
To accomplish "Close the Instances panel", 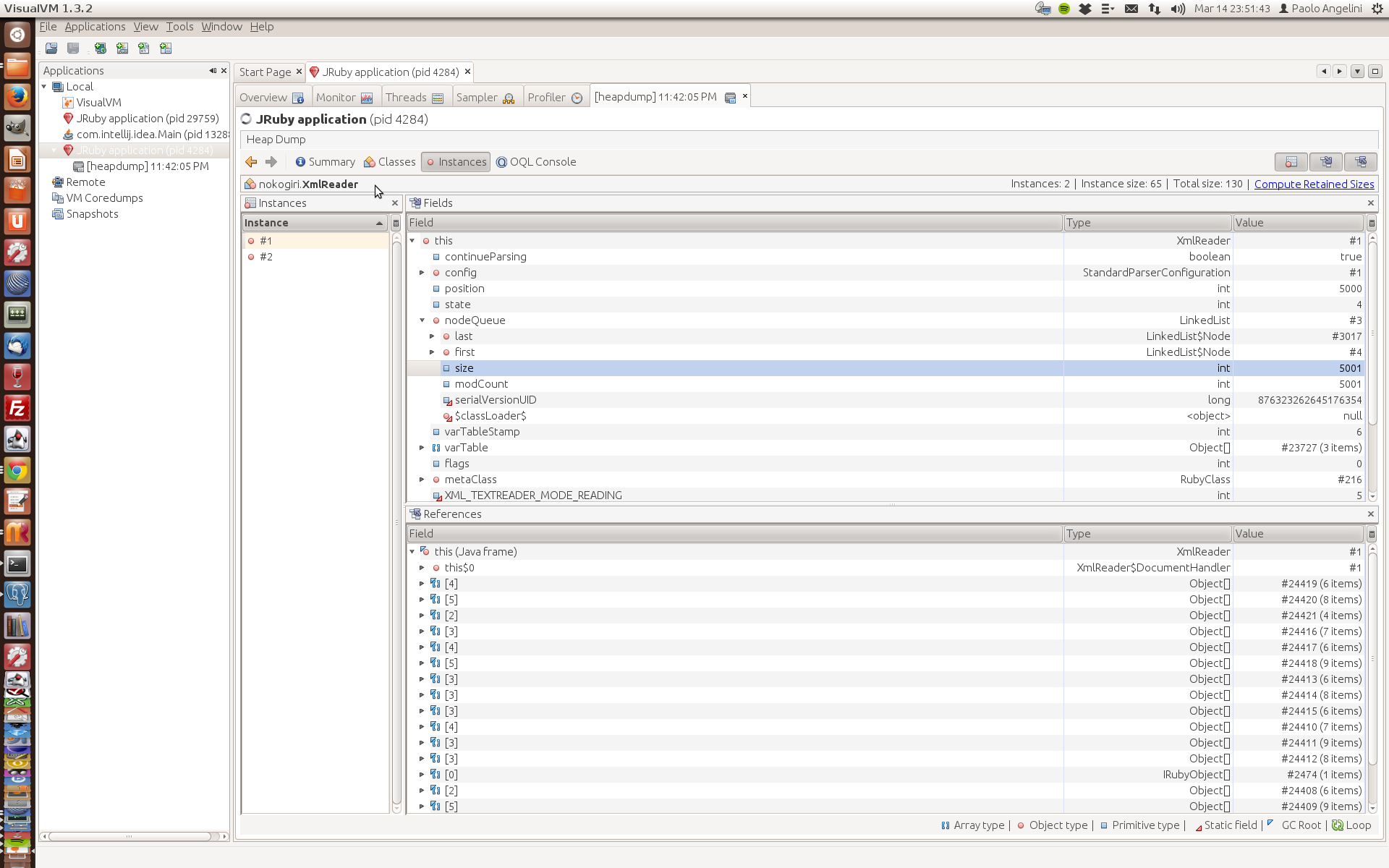I will (395, 203).
